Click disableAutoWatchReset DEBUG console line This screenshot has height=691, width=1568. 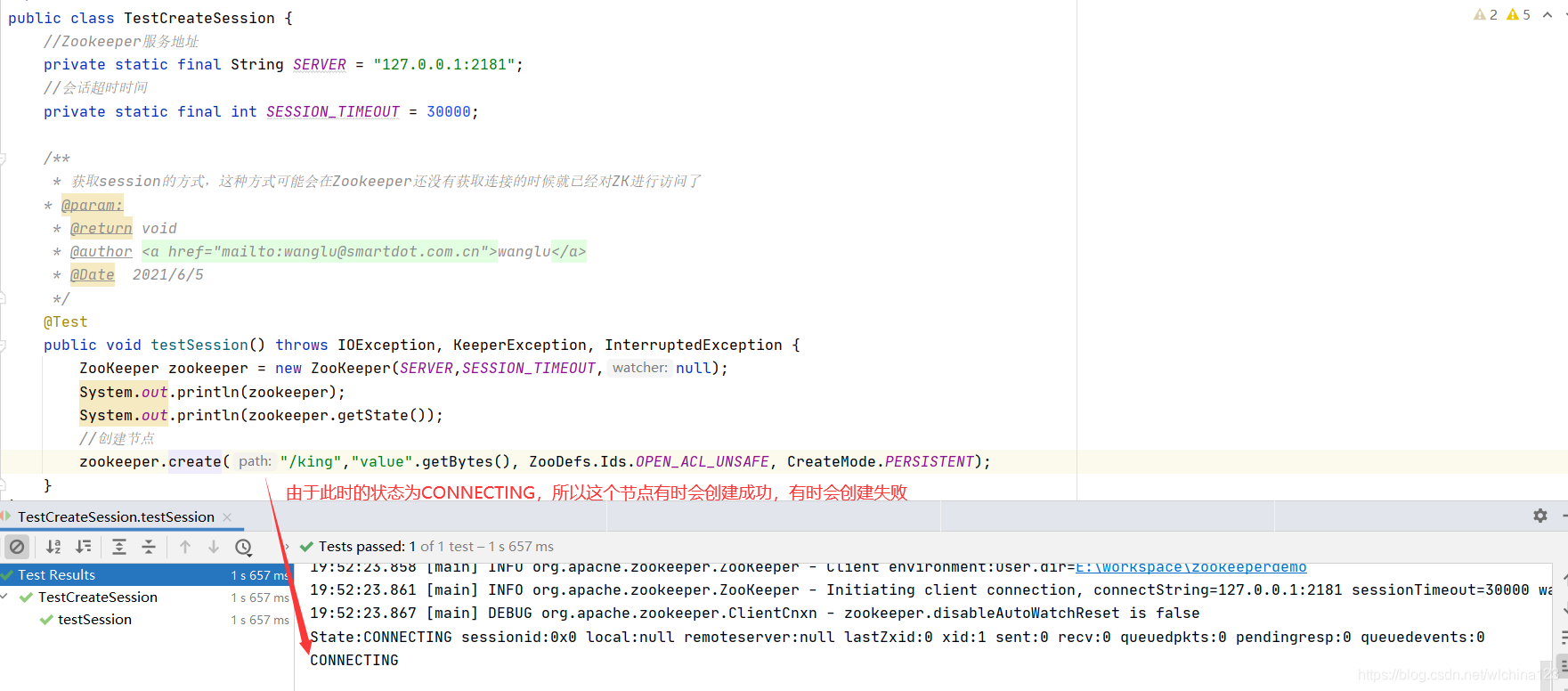755,614
